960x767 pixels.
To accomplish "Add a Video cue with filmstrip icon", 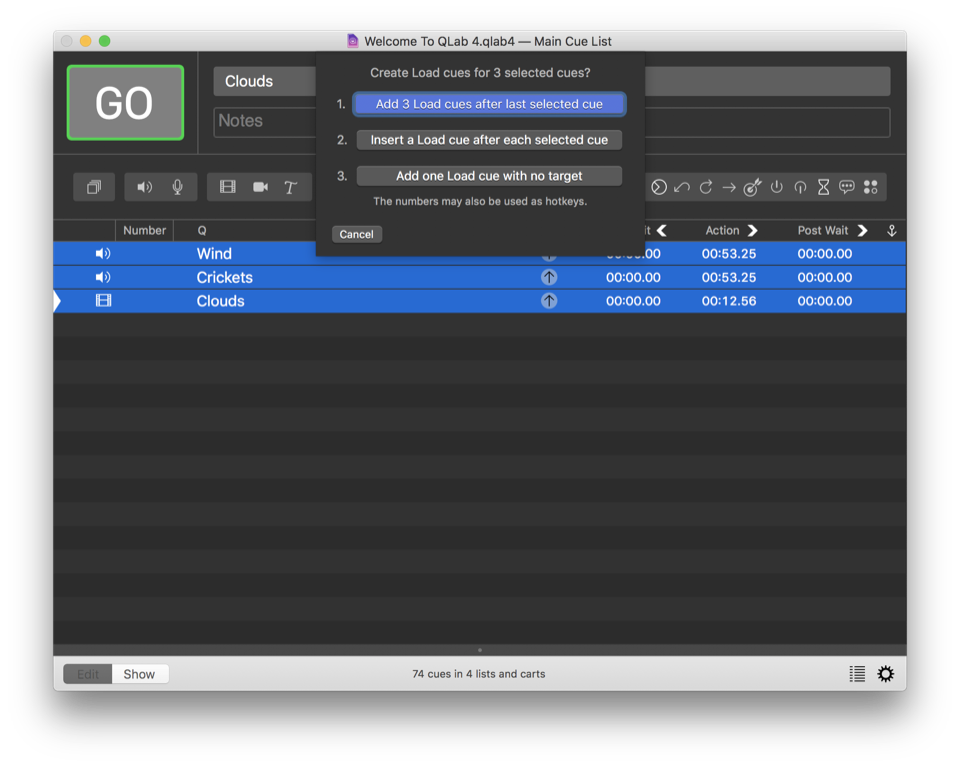I will point(228,187).
